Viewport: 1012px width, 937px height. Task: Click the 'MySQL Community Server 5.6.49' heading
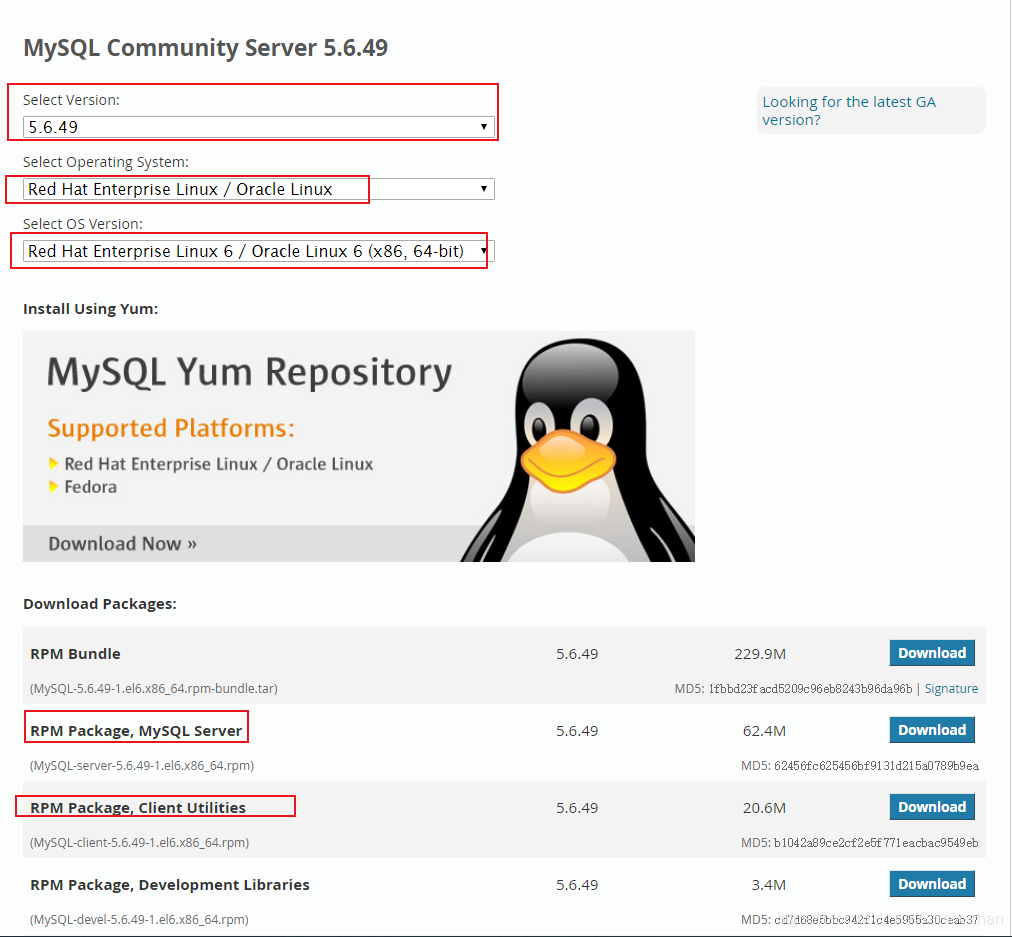coord(206,48)
